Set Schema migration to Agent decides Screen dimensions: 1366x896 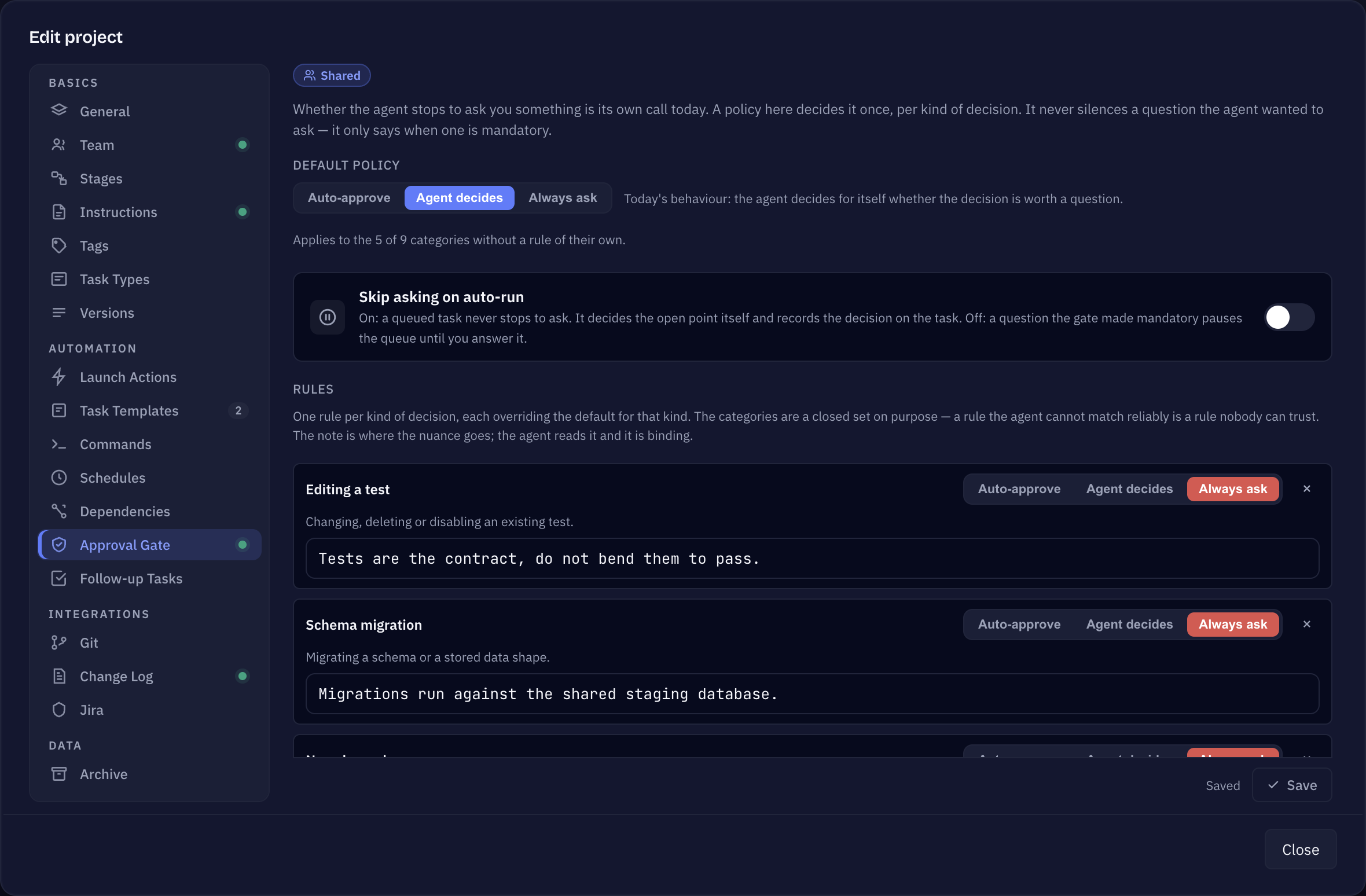[1129, 624]
